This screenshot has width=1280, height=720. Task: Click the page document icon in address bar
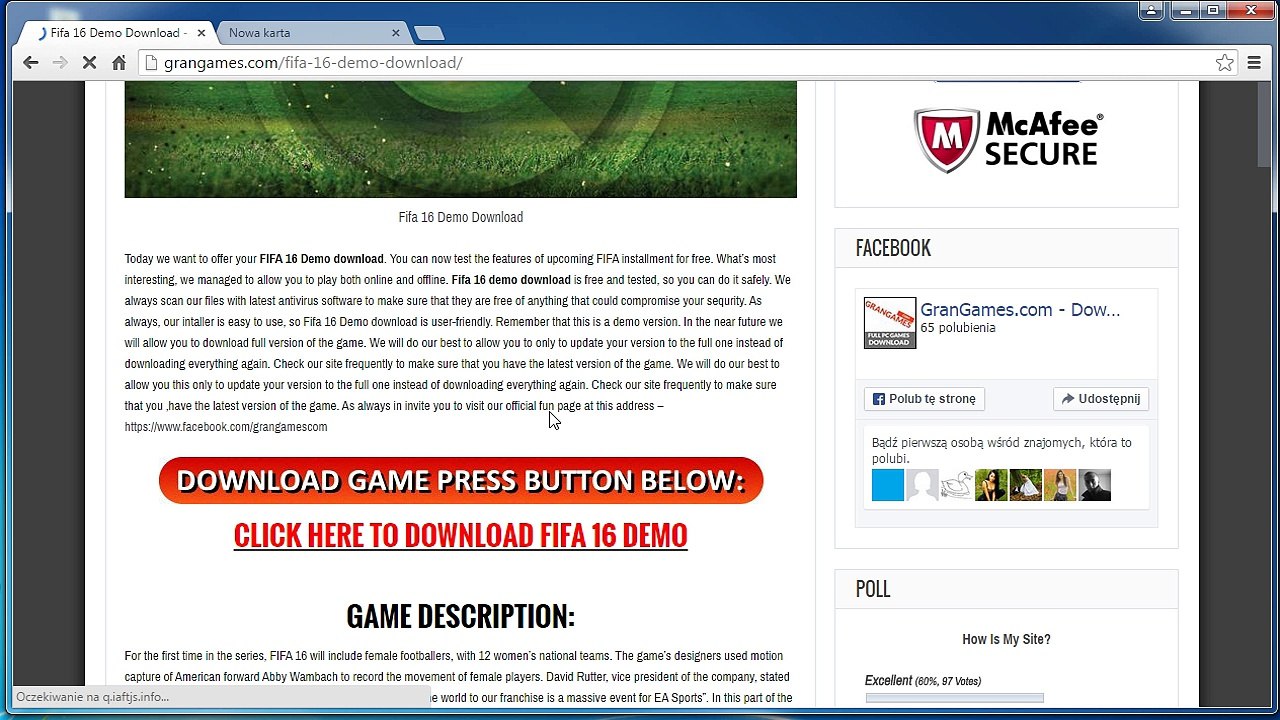point(152,63)
